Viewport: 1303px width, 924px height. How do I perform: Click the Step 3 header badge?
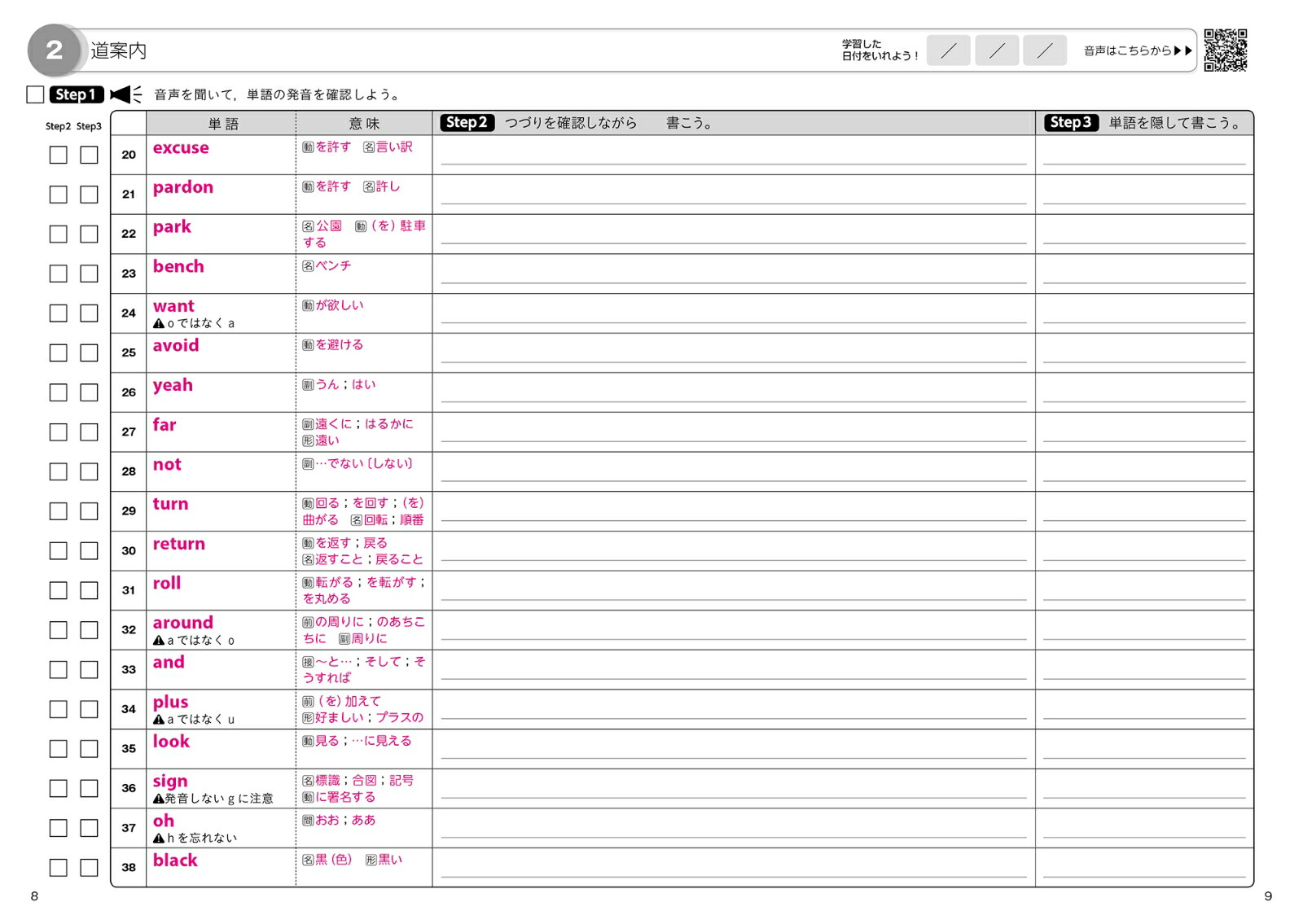pos(1071,123)
